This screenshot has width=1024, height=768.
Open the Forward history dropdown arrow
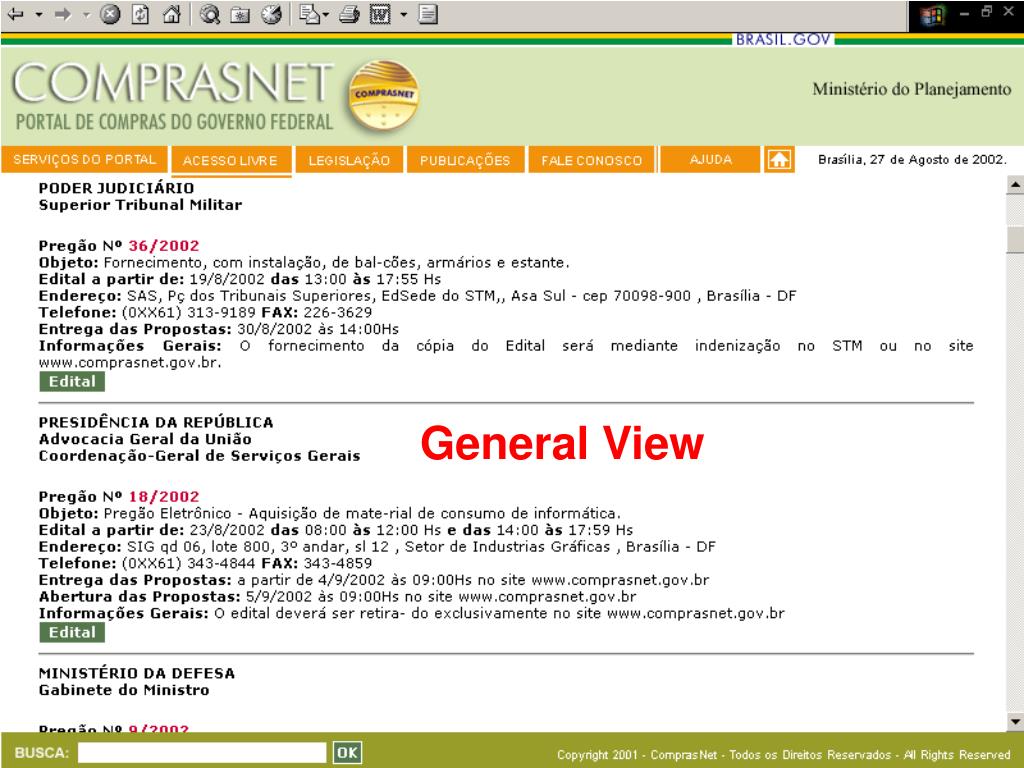point(86,14)
